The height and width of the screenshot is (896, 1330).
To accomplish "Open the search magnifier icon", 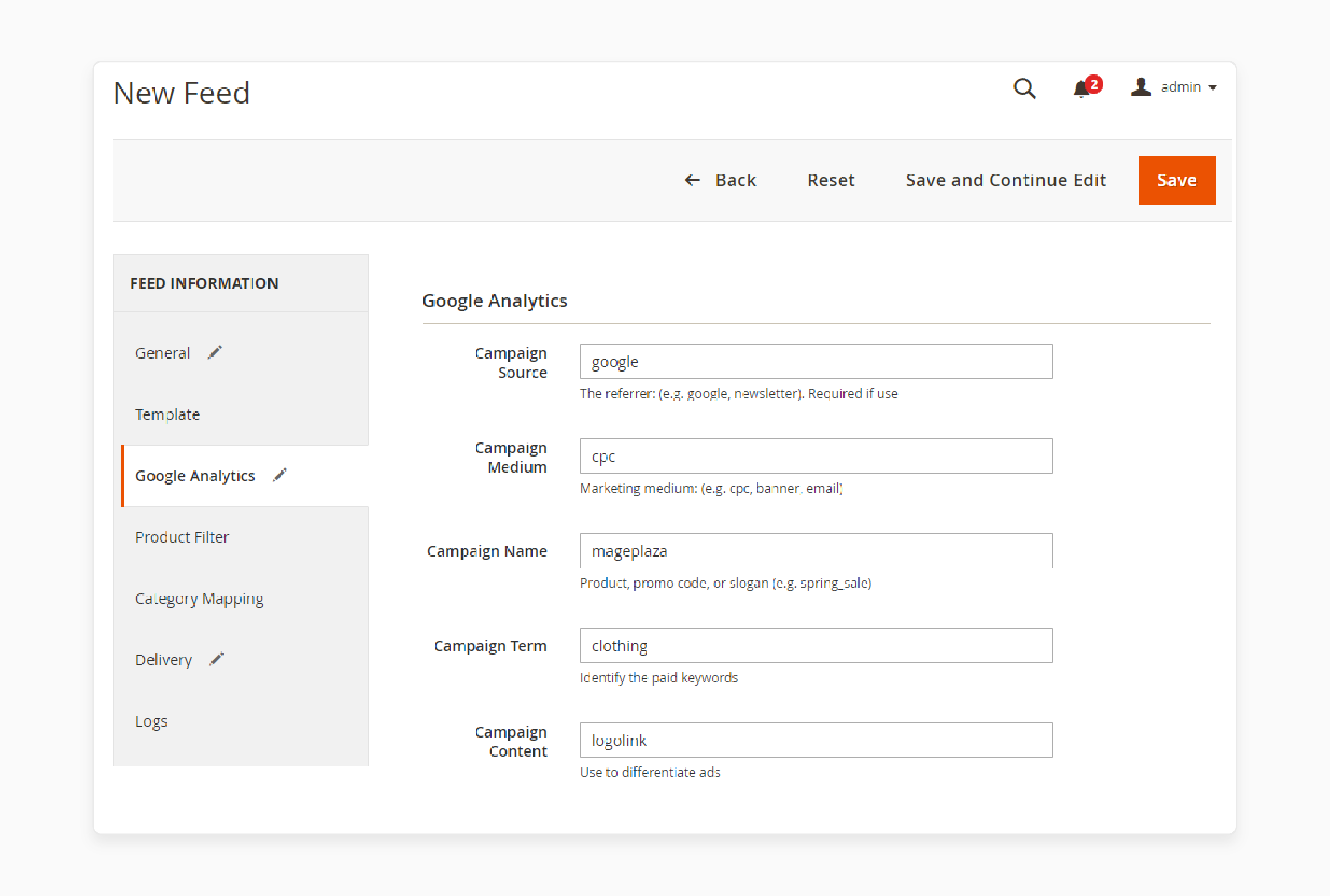I will [x=1024, y=89].
